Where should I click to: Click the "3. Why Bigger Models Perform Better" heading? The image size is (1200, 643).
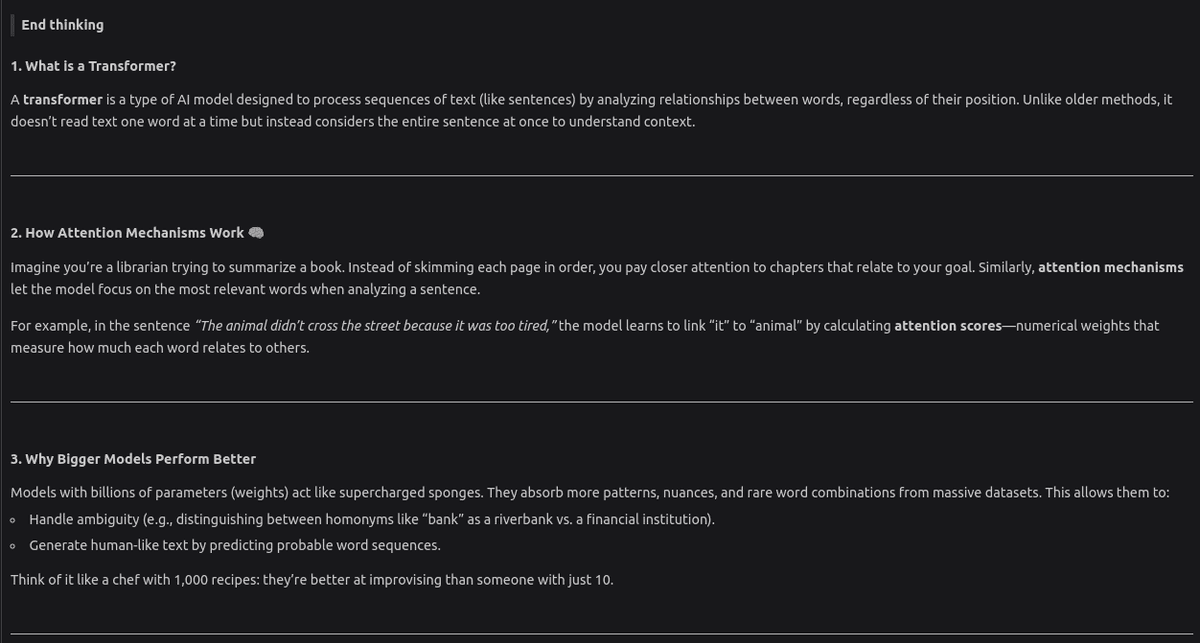(133, 459)
